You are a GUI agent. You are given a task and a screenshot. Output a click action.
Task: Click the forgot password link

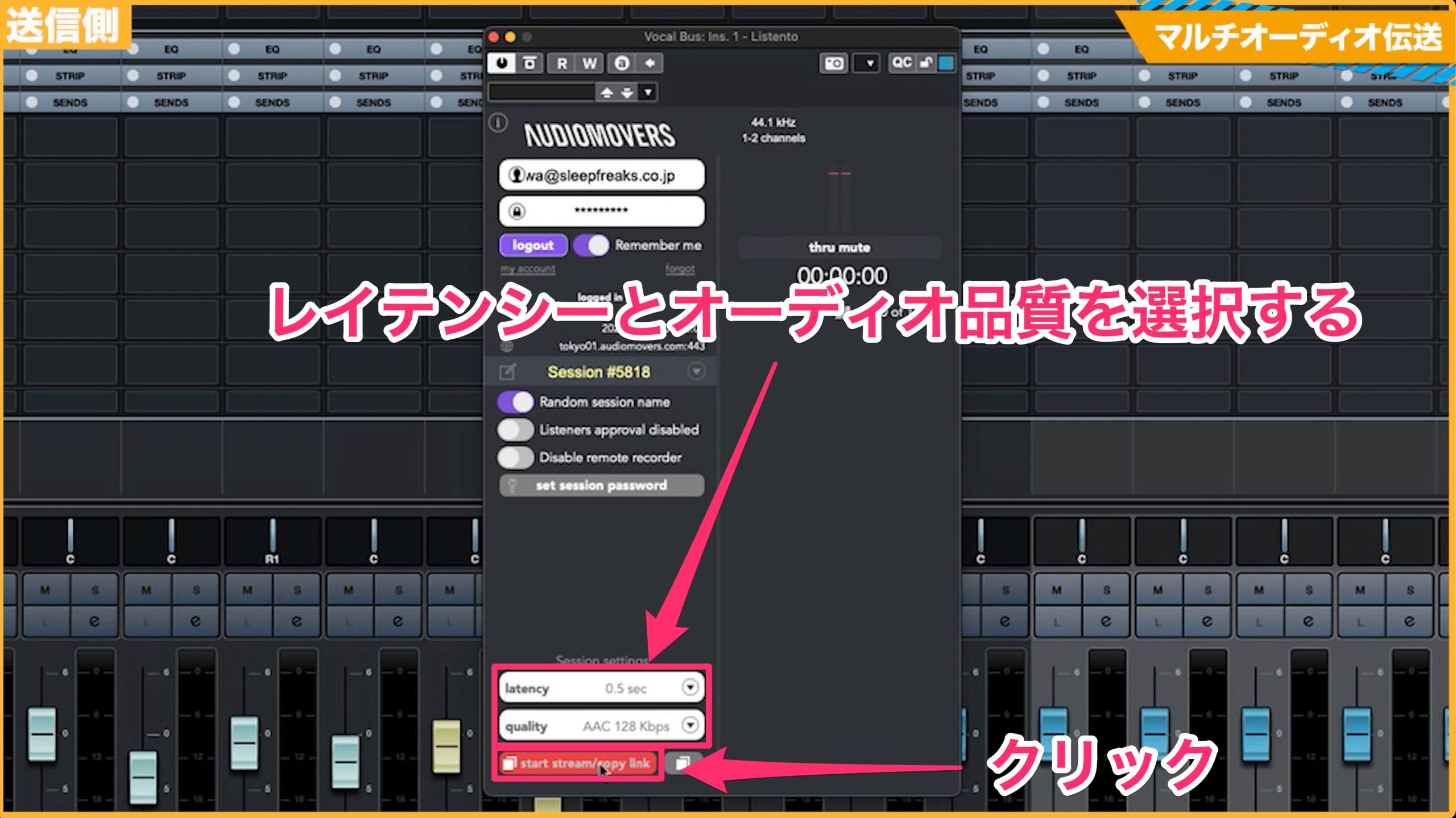pos(680,268)
